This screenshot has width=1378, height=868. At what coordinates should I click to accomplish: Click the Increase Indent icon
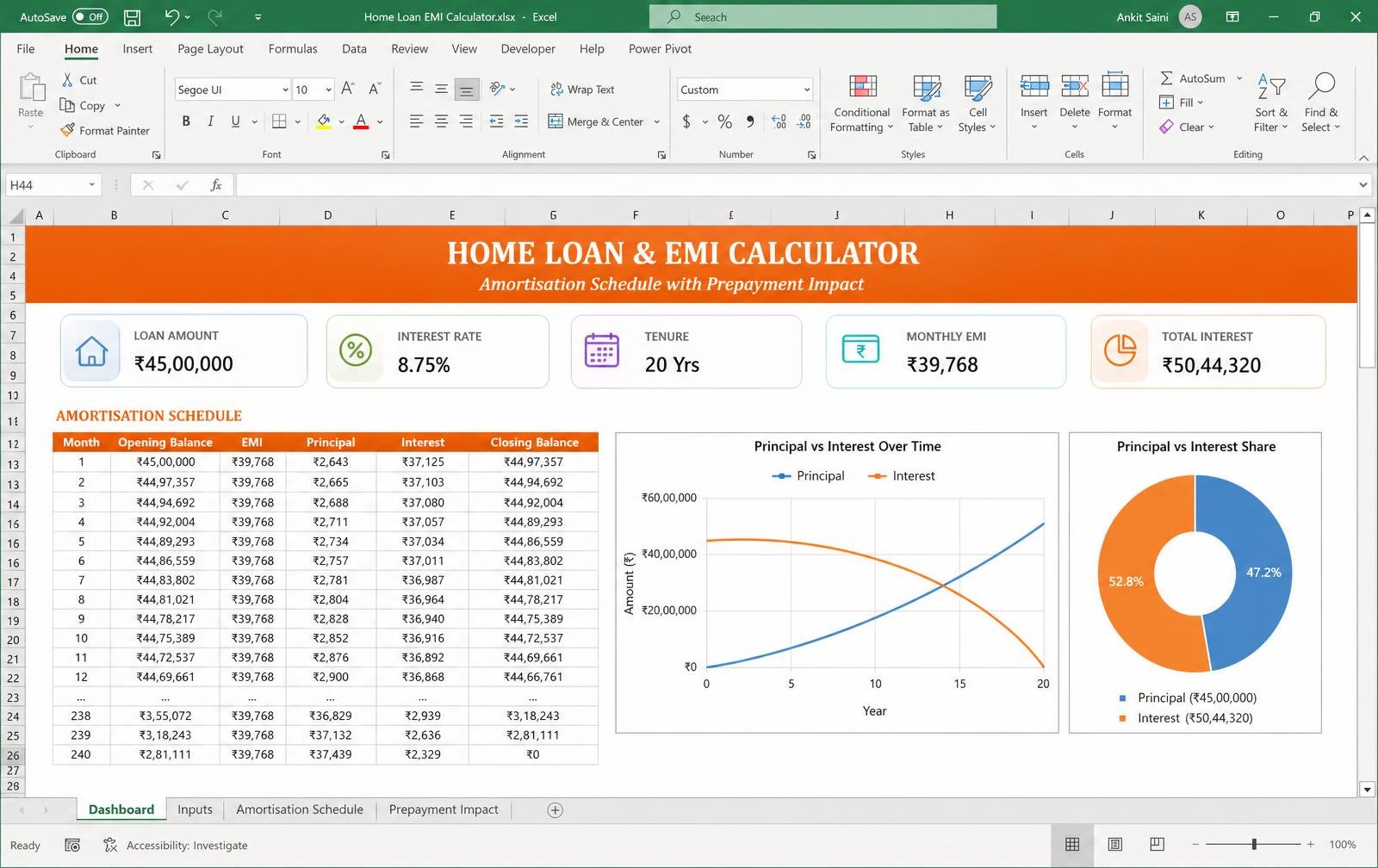pyautogui.click(x=521, y=121)
